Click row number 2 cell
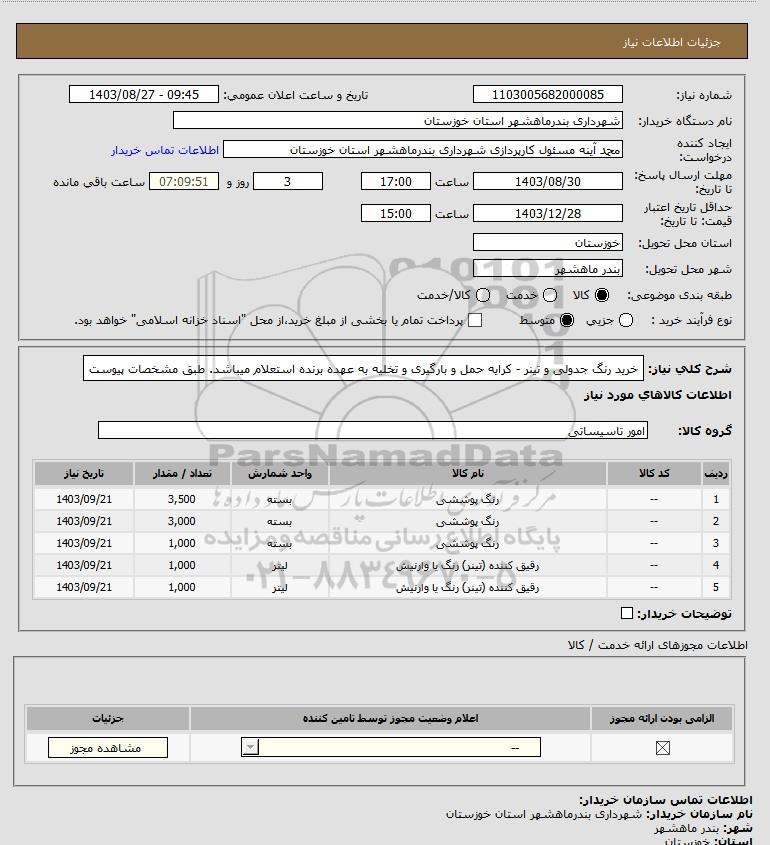 [716, 521]
